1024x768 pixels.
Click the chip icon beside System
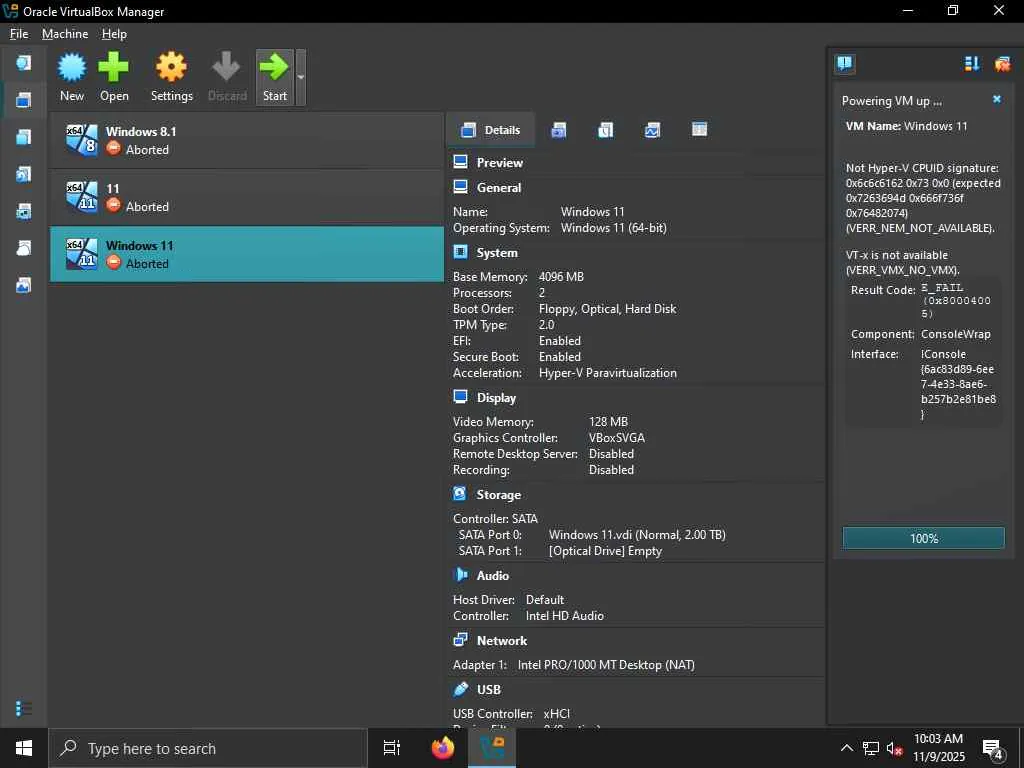[x=460, y=252]
